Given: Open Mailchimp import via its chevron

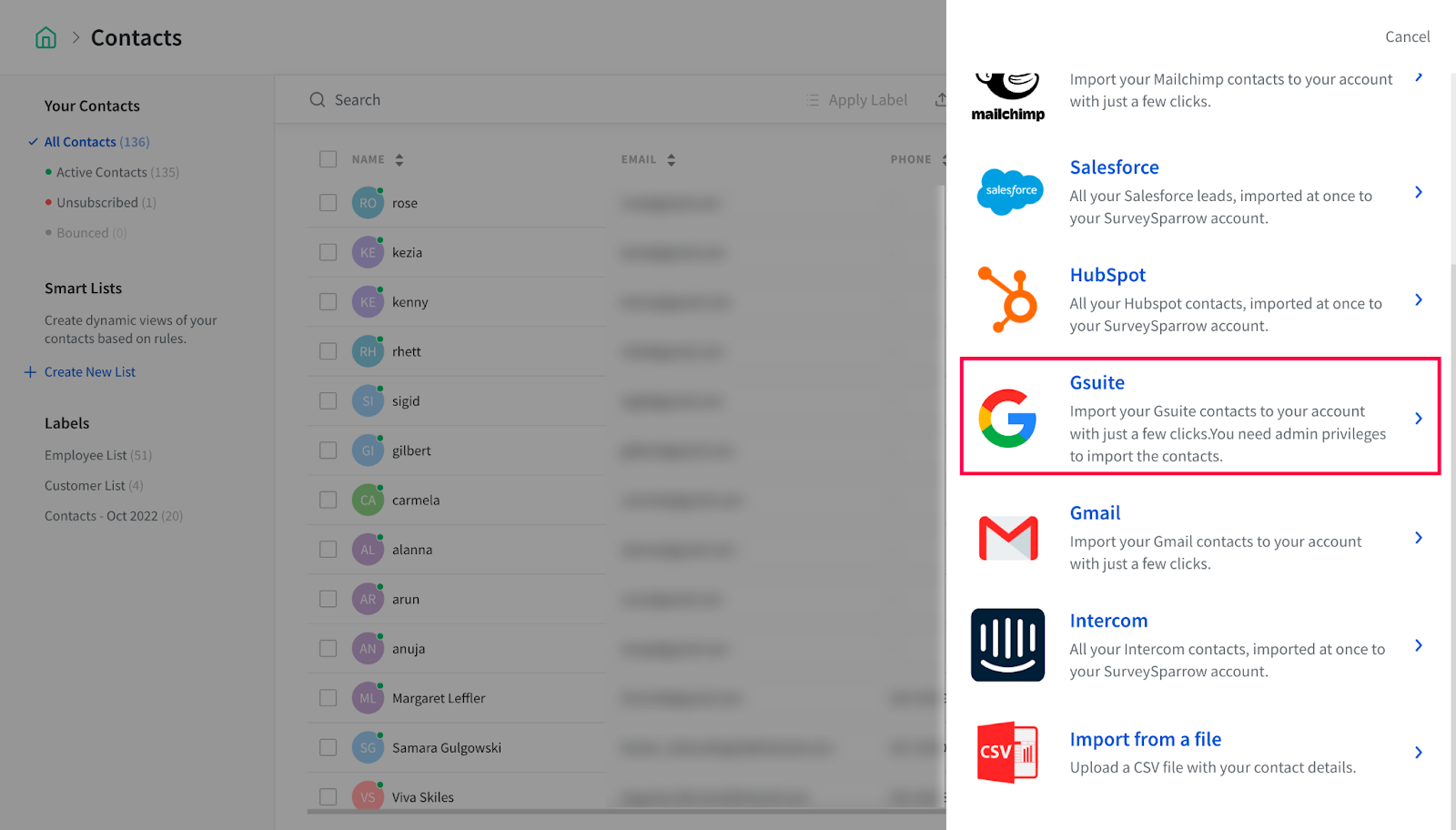Looking at the screenshot, I should [x=1419, y=77].
